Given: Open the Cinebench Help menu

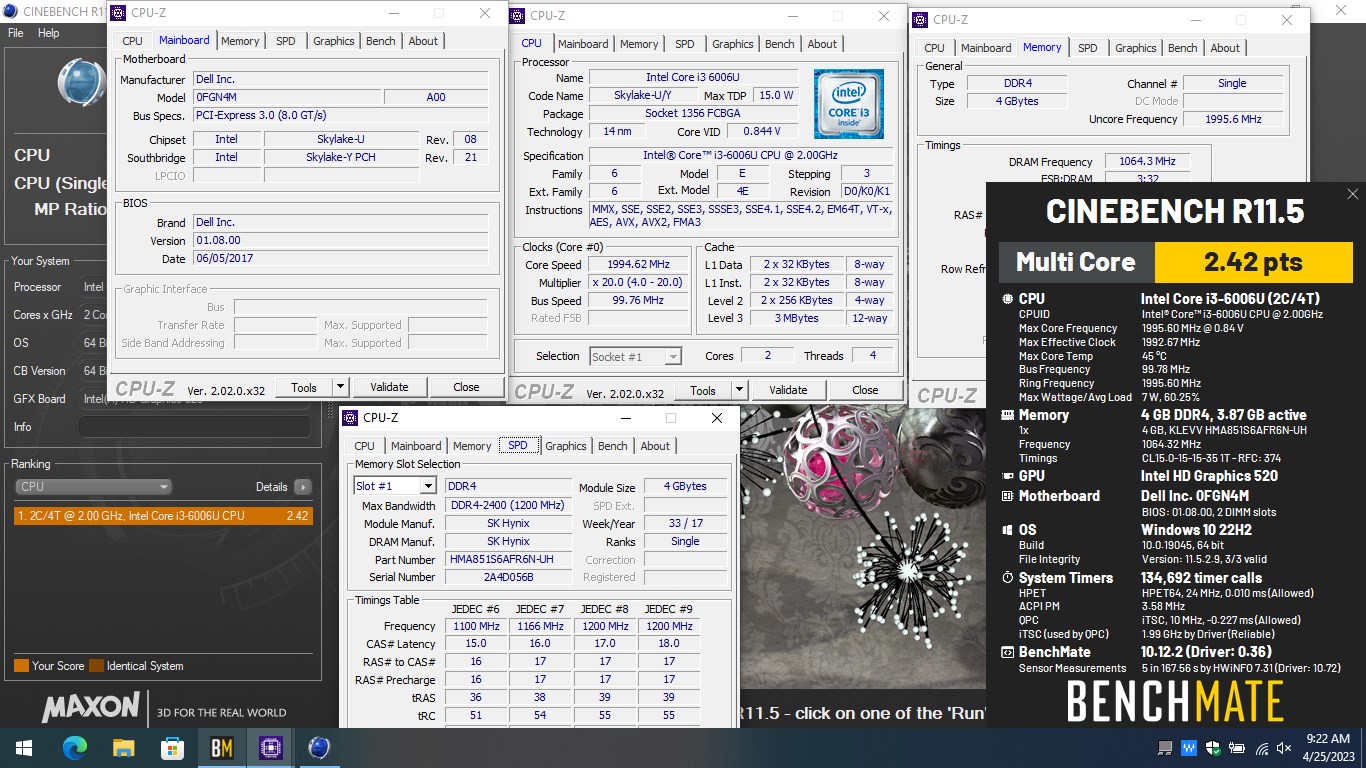Looking at the screenshot, I should (x=49, y=33).
